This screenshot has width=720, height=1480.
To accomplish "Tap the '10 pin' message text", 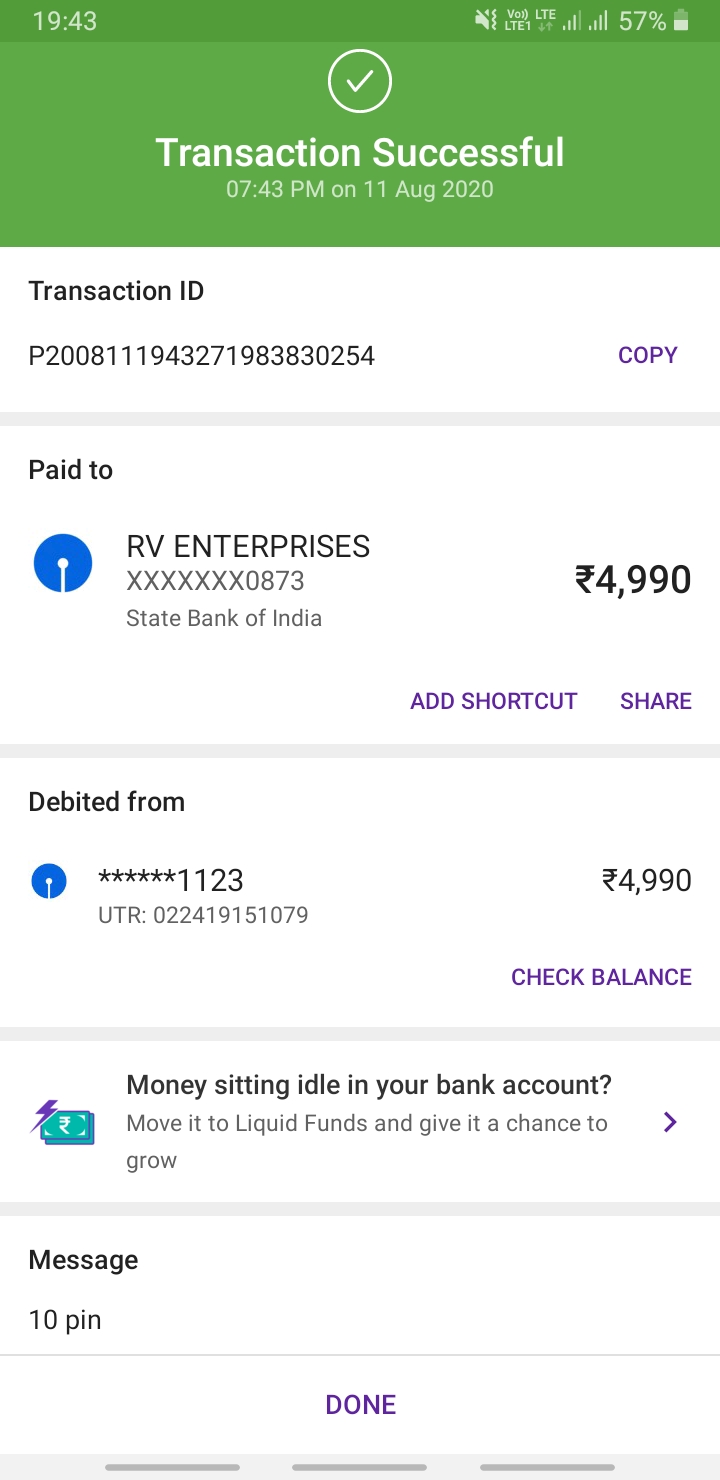I will 65,1320.
